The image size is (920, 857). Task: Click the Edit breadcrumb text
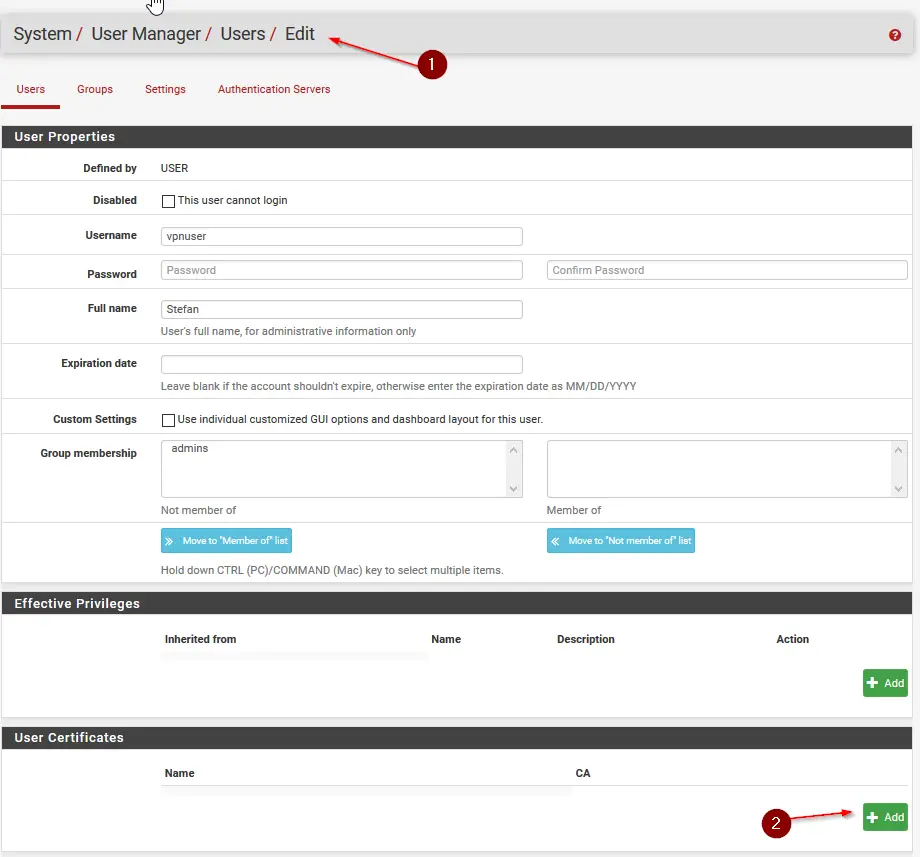click(x=300, y=34)
